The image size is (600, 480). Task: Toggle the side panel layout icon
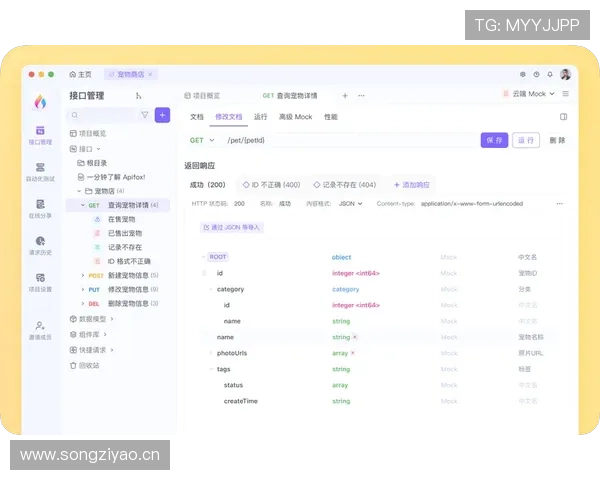click(x=563, y=117)
